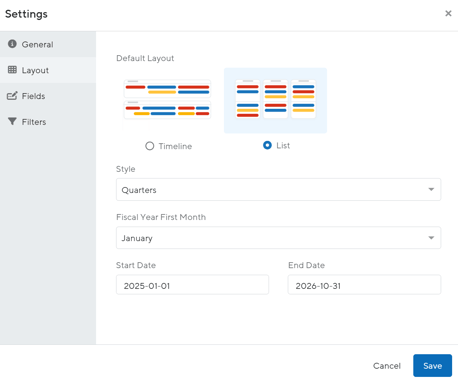Viewport: 458px width, 382px height.
Task: Click the Layout grid icon
Action: [12, 70]
